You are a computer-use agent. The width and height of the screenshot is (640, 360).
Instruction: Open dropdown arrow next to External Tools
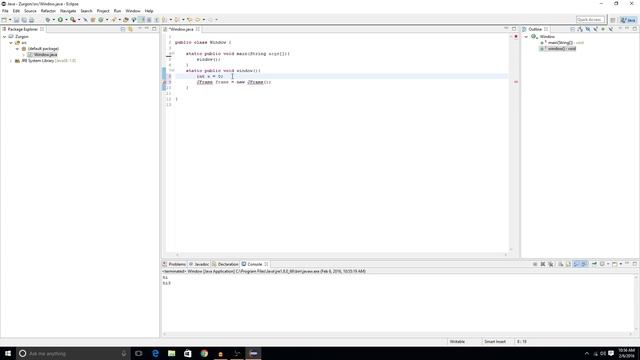click(x=79, y=20)
